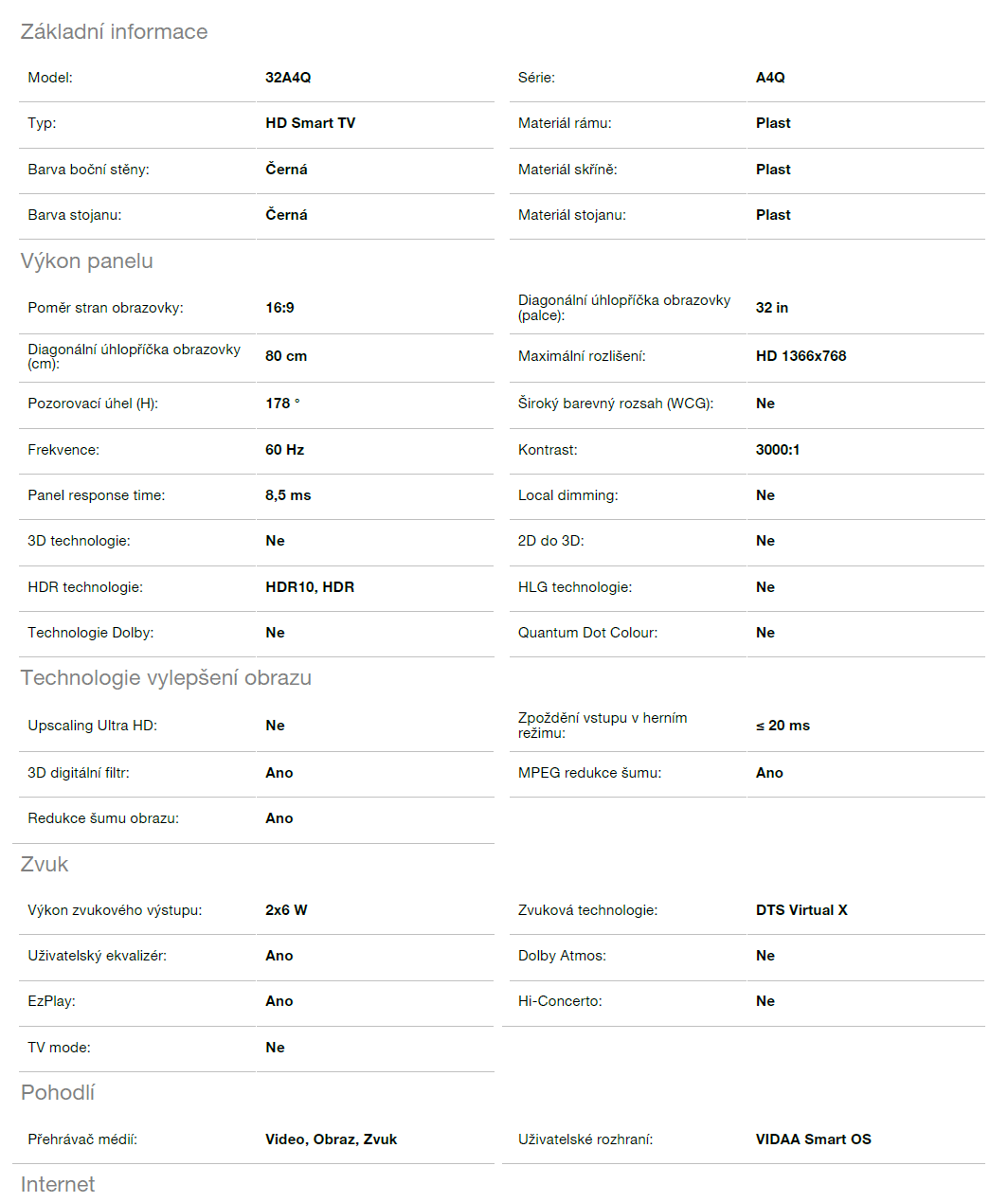Select the model value 32A4Q
Image resolution: width=1008 pixels, height=1202 pixels.
(x=288, y=78)
